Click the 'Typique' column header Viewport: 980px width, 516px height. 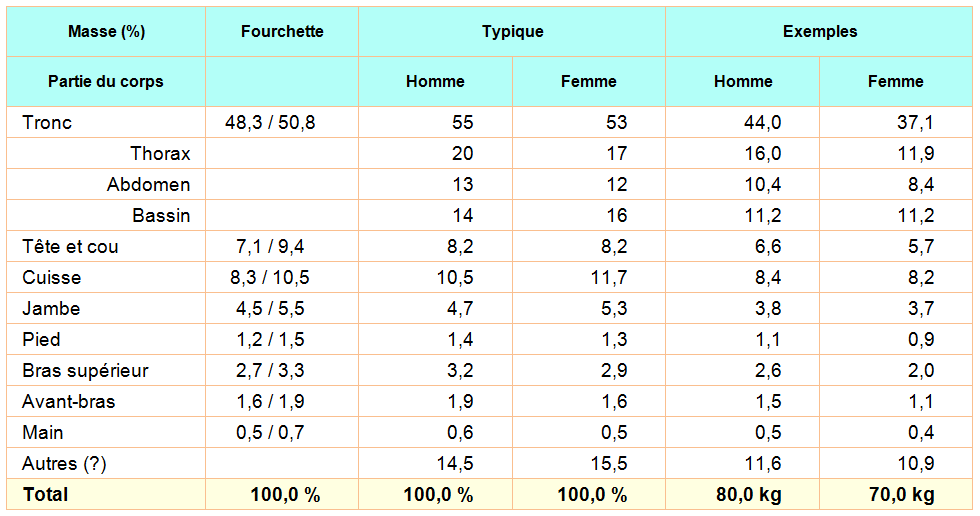point(512,32)
